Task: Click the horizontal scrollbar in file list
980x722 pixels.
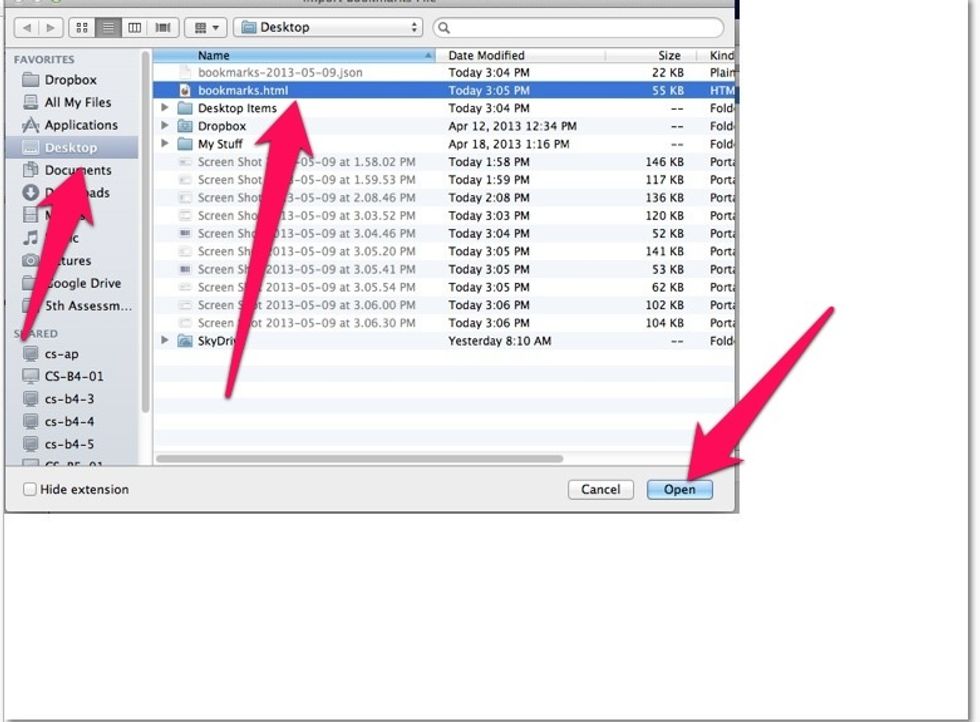Action: (x=360, y=459)
